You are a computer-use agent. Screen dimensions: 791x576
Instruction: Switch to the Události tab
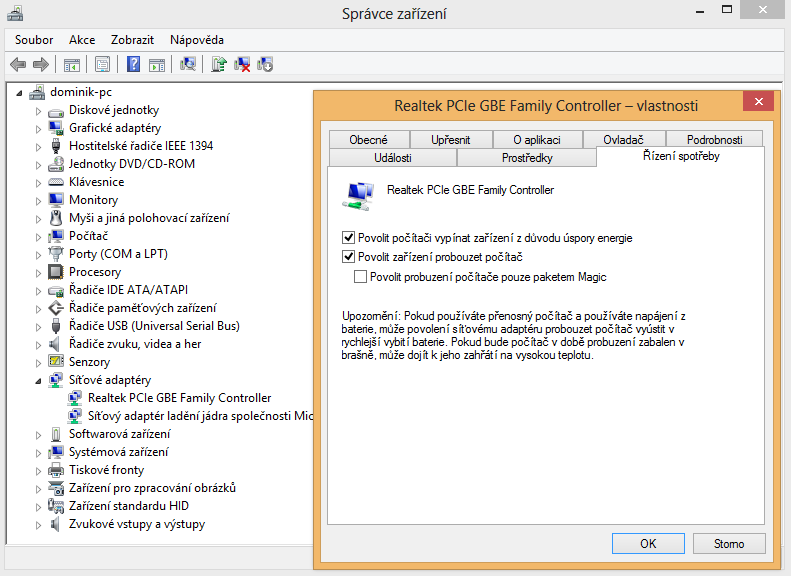pyautogui.click(x=392, y=158)
